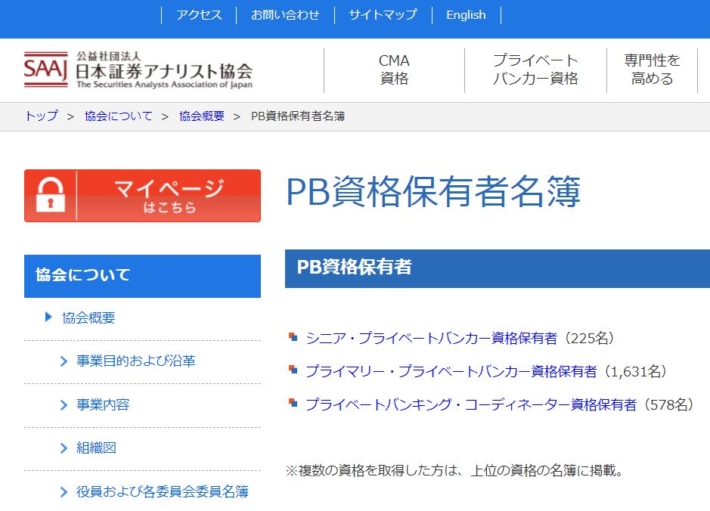Click chevron next to 事業内容
The image size is (710, 511).
click(x=63, y=405)
